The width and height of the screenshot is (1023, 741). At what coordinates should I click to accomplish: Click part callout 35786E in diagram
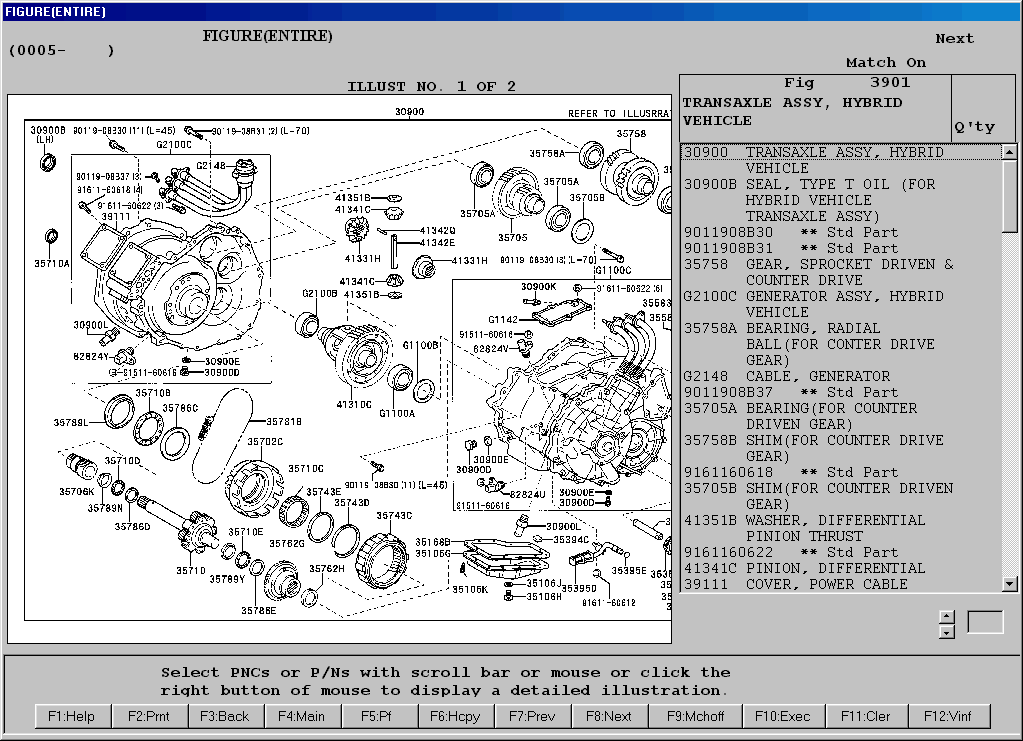pos(258,611)
